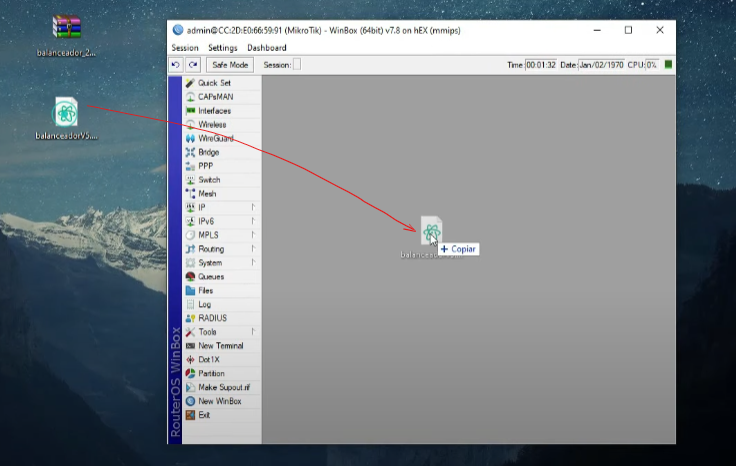Expand the Routing submenu
The image size is (736, 466).
tap(211, 249)
